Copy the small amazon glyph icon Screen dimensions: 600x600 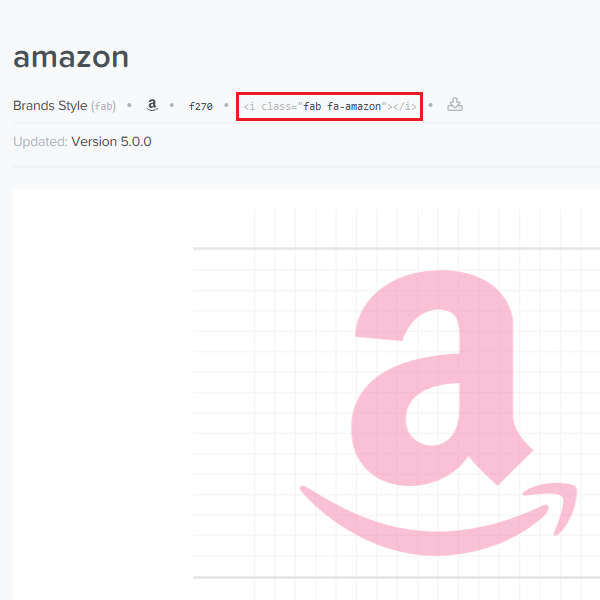[x=152, y=105]
